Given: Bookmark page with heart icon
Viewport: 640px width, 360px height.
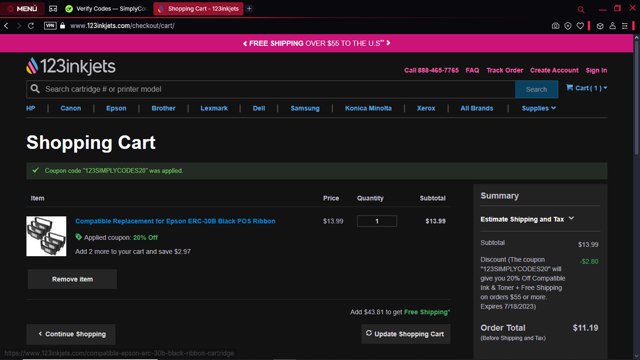Looking at the screenshot, I should [580, 26].
